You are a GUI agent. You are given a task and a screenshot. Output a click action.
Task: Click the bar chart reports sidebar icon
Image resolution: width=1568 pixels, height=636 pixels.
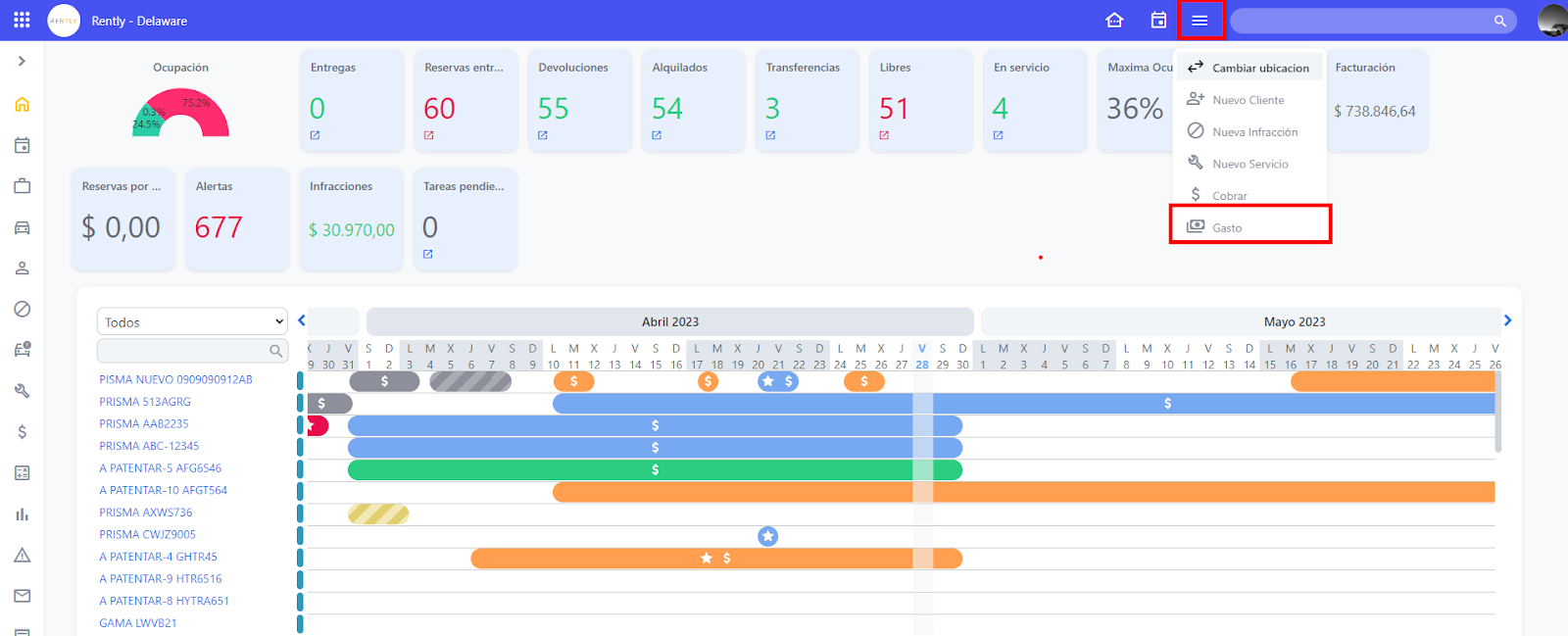point(23,514)
